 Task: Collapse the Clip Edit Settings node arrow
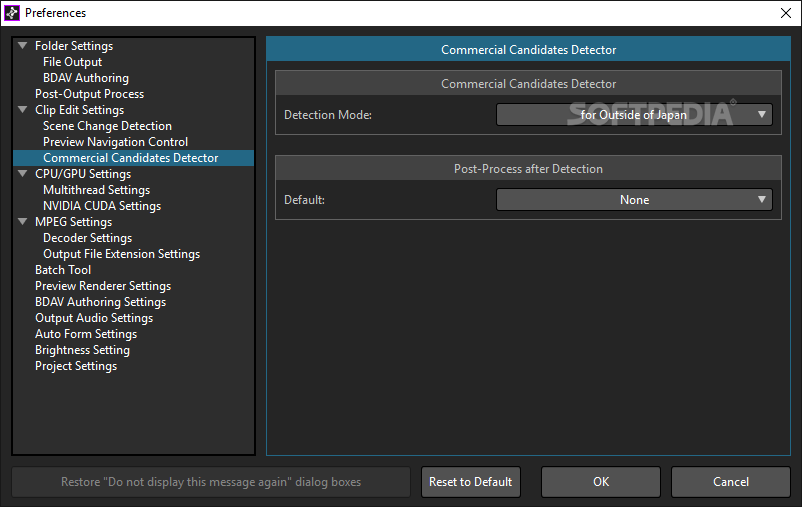pos(23,109)
